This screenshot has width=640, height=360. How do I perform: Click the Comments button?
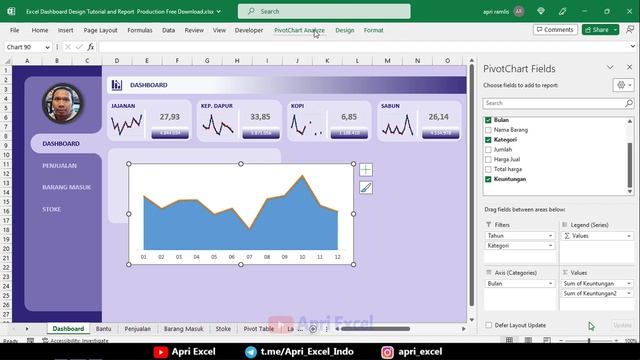(555, 29)
